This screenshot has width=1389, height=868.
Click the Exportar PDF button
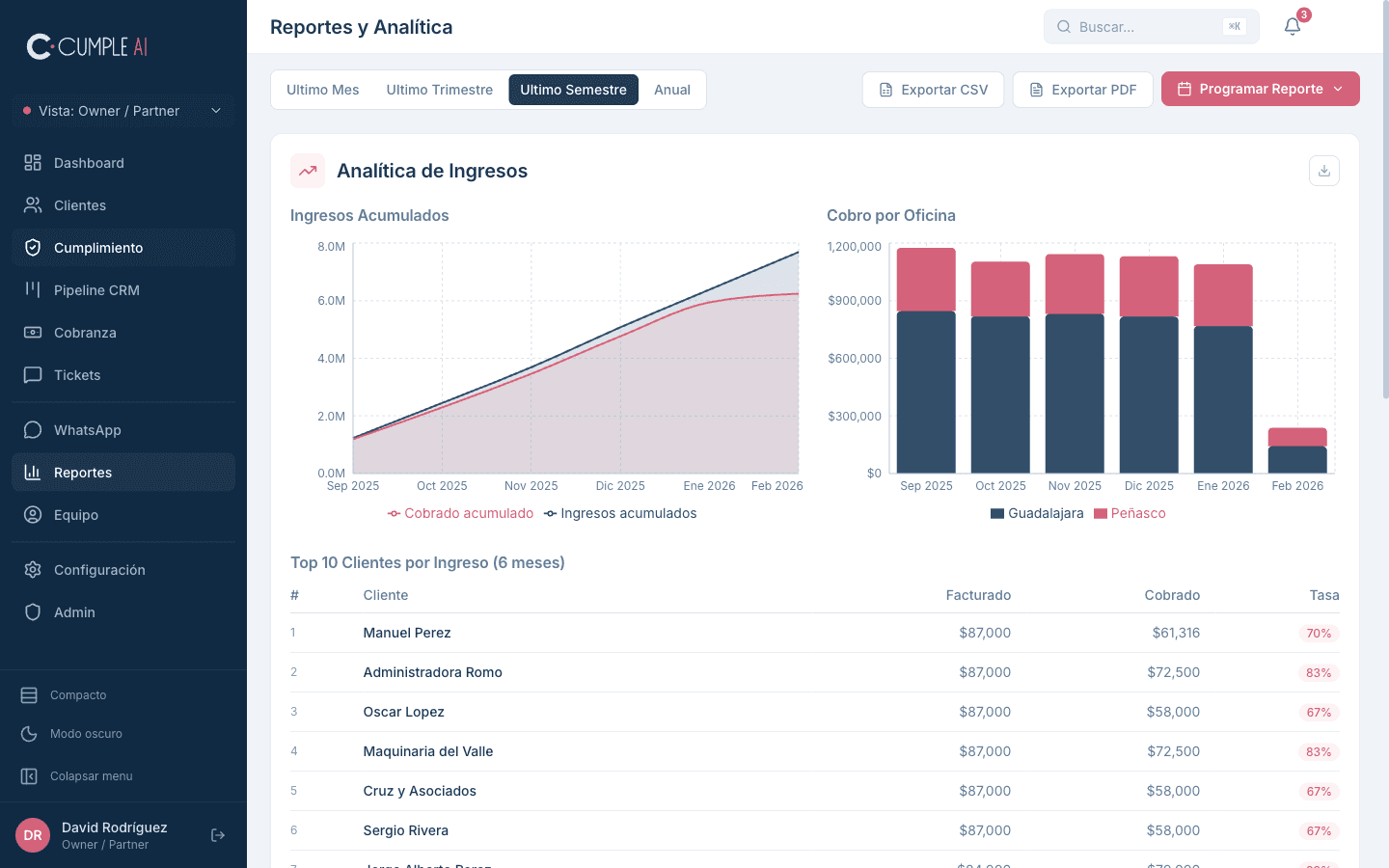[1082, 89]
